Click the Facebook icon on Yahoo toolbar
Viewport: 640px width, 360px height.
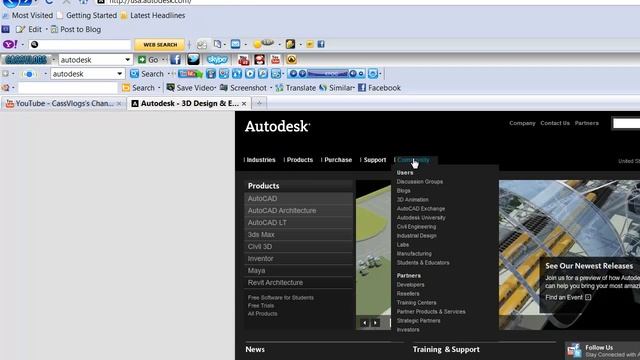pyautogui.click(x=321, y=44)
